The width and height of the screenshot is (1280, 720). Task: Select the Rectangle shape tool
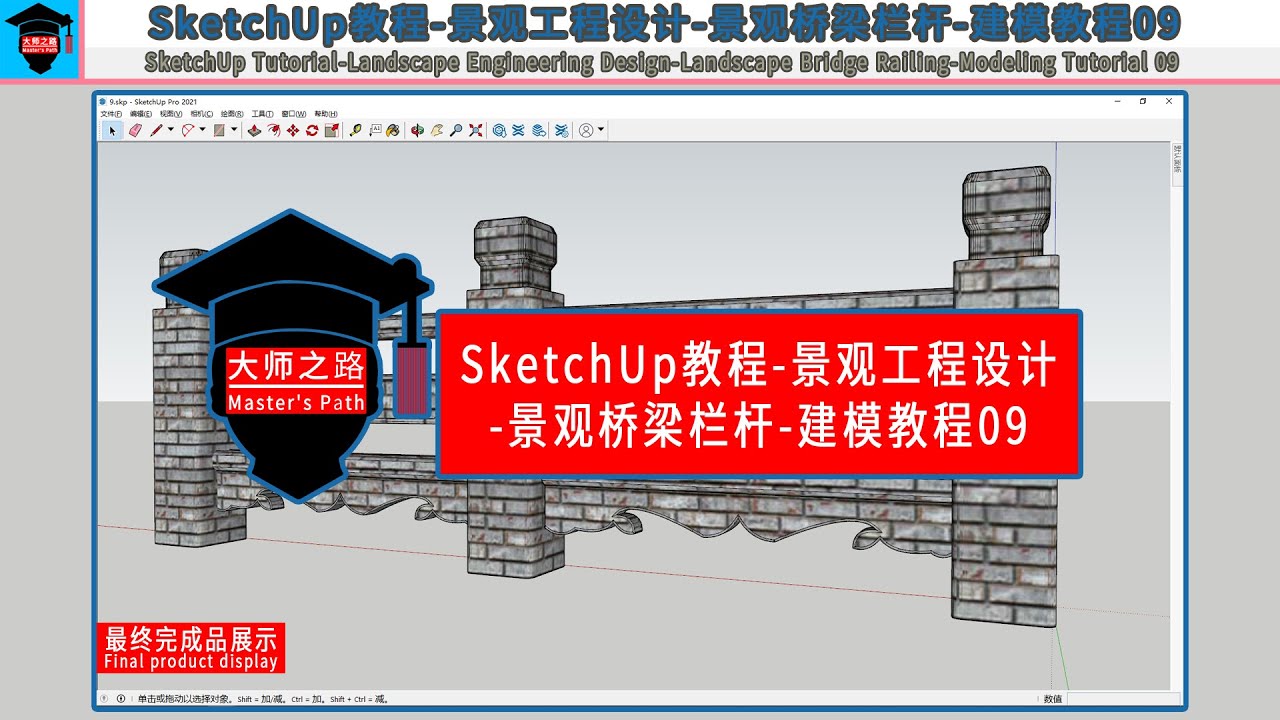tap(219, 130)
